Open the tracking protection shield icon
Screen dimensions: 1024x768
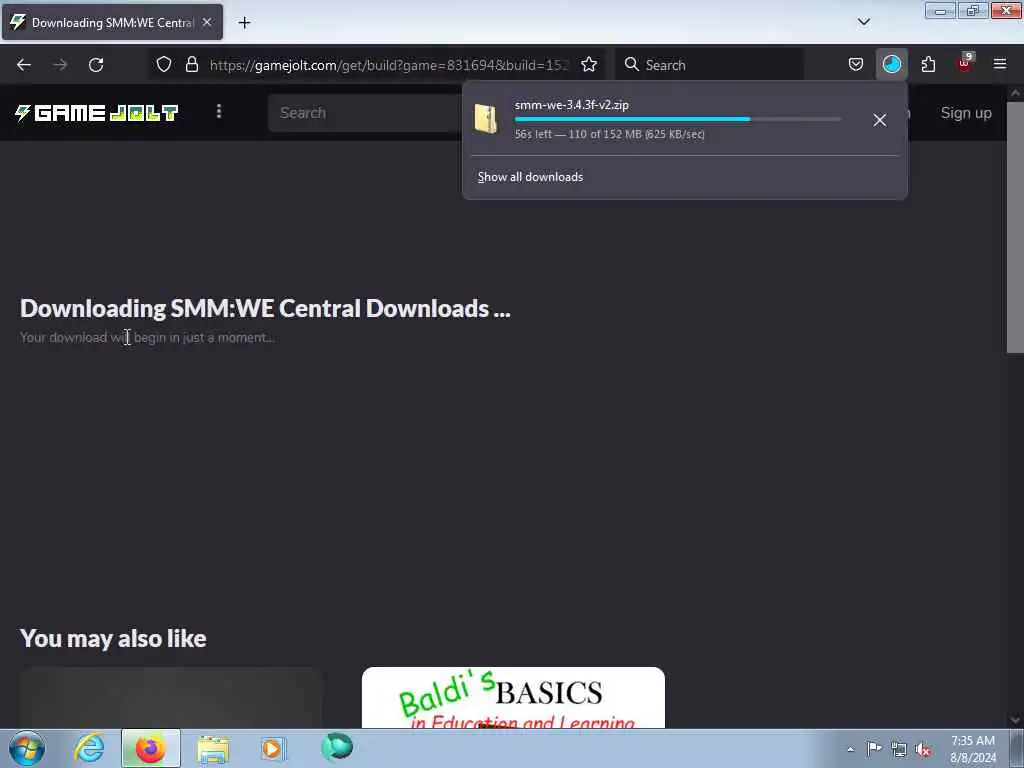[164, 65]
